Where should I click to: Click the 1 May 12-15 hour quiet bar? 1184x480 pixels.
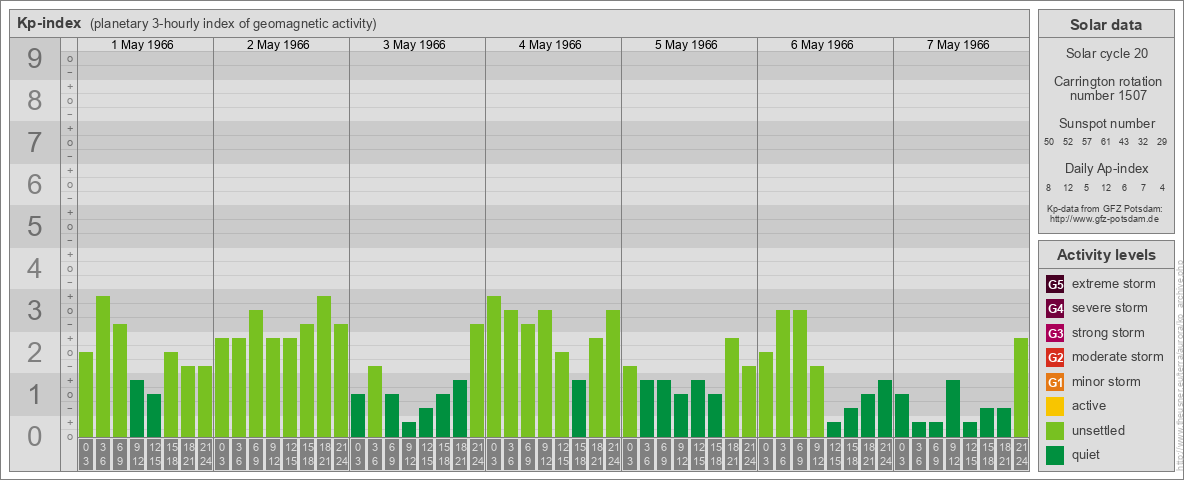154,415
